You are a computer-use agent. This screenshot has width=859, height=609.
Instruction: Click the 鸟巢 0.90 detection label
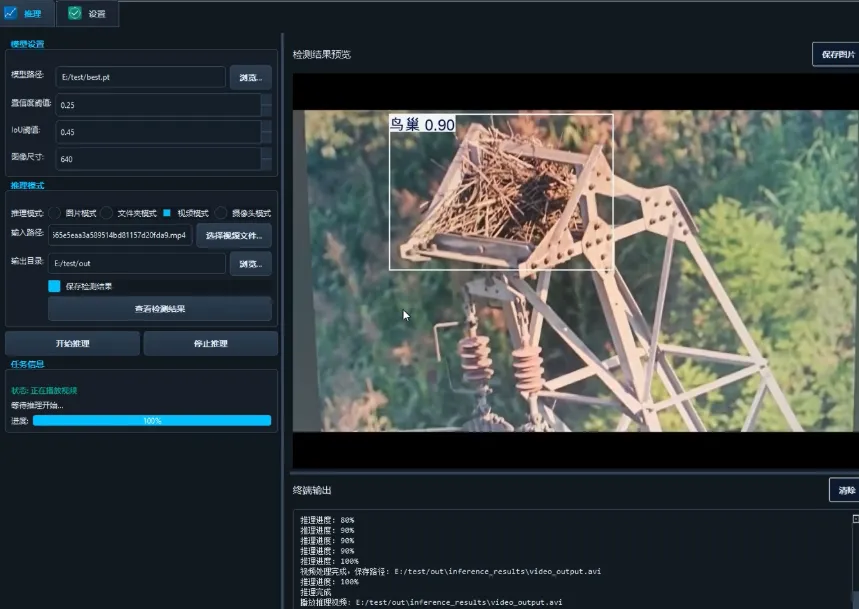tap(422, 124)
